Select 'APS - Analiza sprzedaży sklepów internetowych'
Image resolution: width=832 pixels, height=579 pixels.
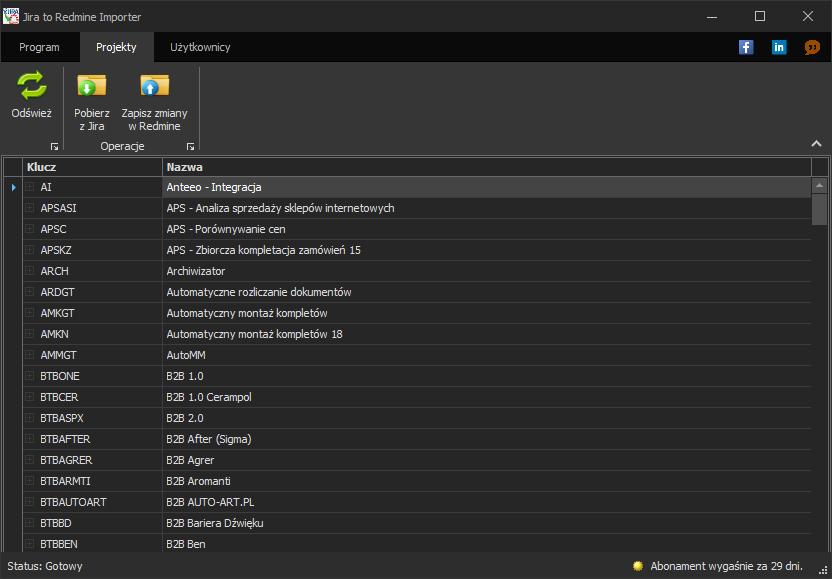tap(487, 208)
